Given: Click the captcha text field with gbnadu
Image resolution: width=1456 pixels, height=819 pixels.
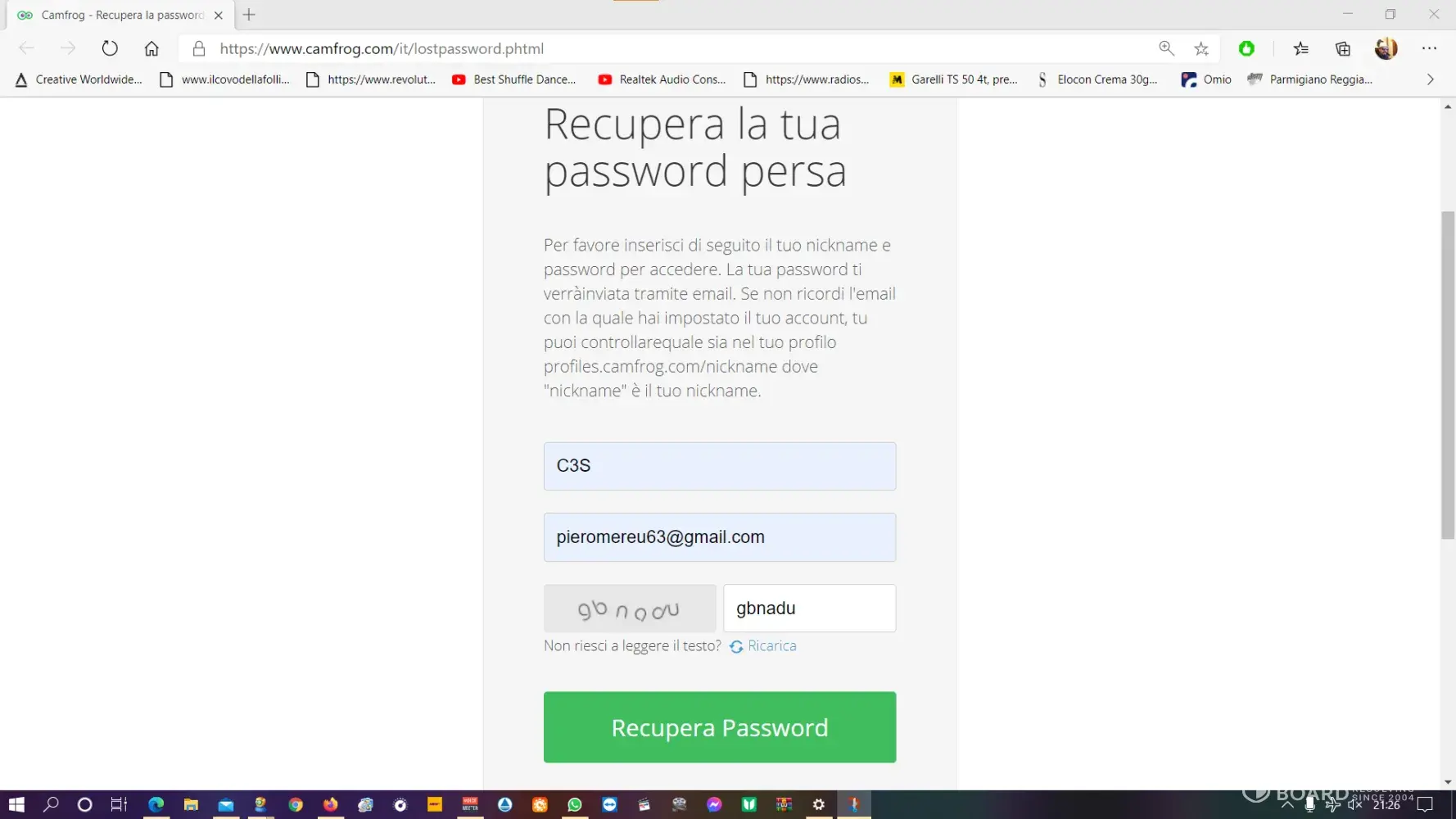Looking at the screenshot, I should click(x=809, y=609).
